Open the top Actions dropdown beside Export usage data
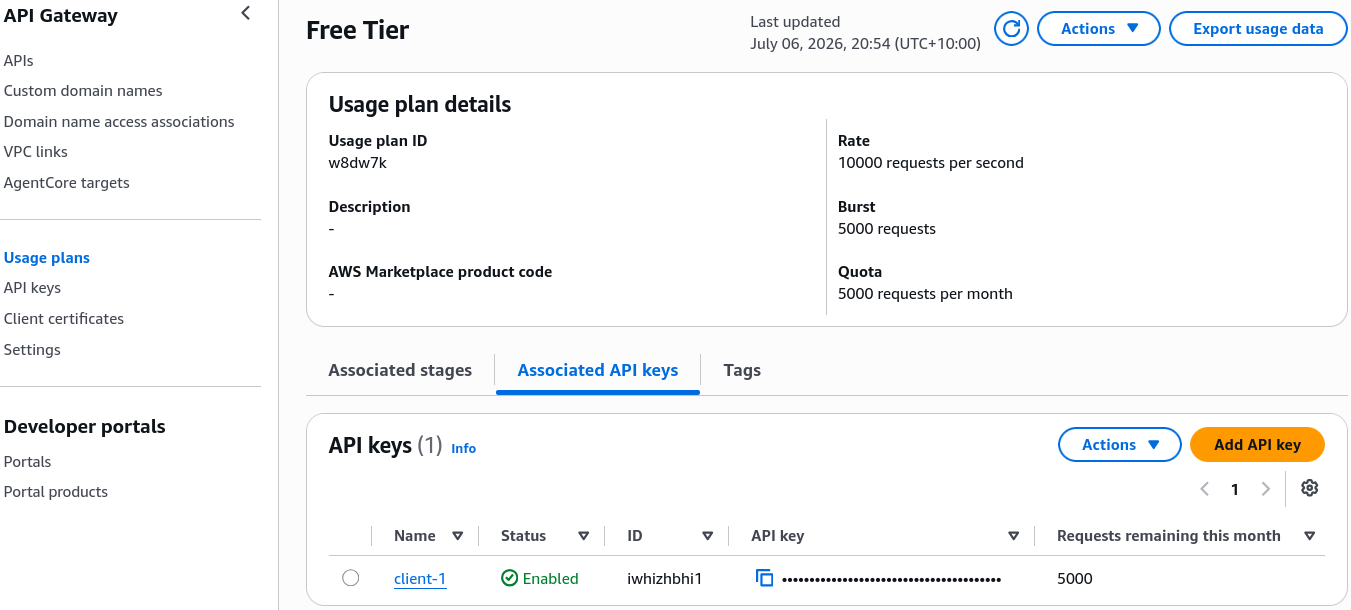This screenshot has height=610, width=1351. tap(1099, 29)
